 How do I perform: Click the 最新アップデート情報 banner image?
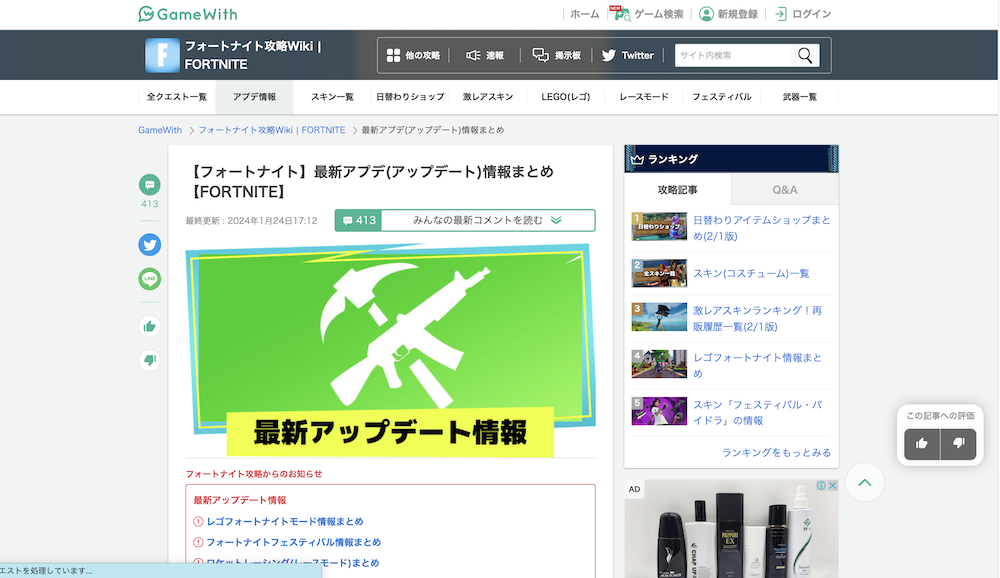[x=390, y=350]
